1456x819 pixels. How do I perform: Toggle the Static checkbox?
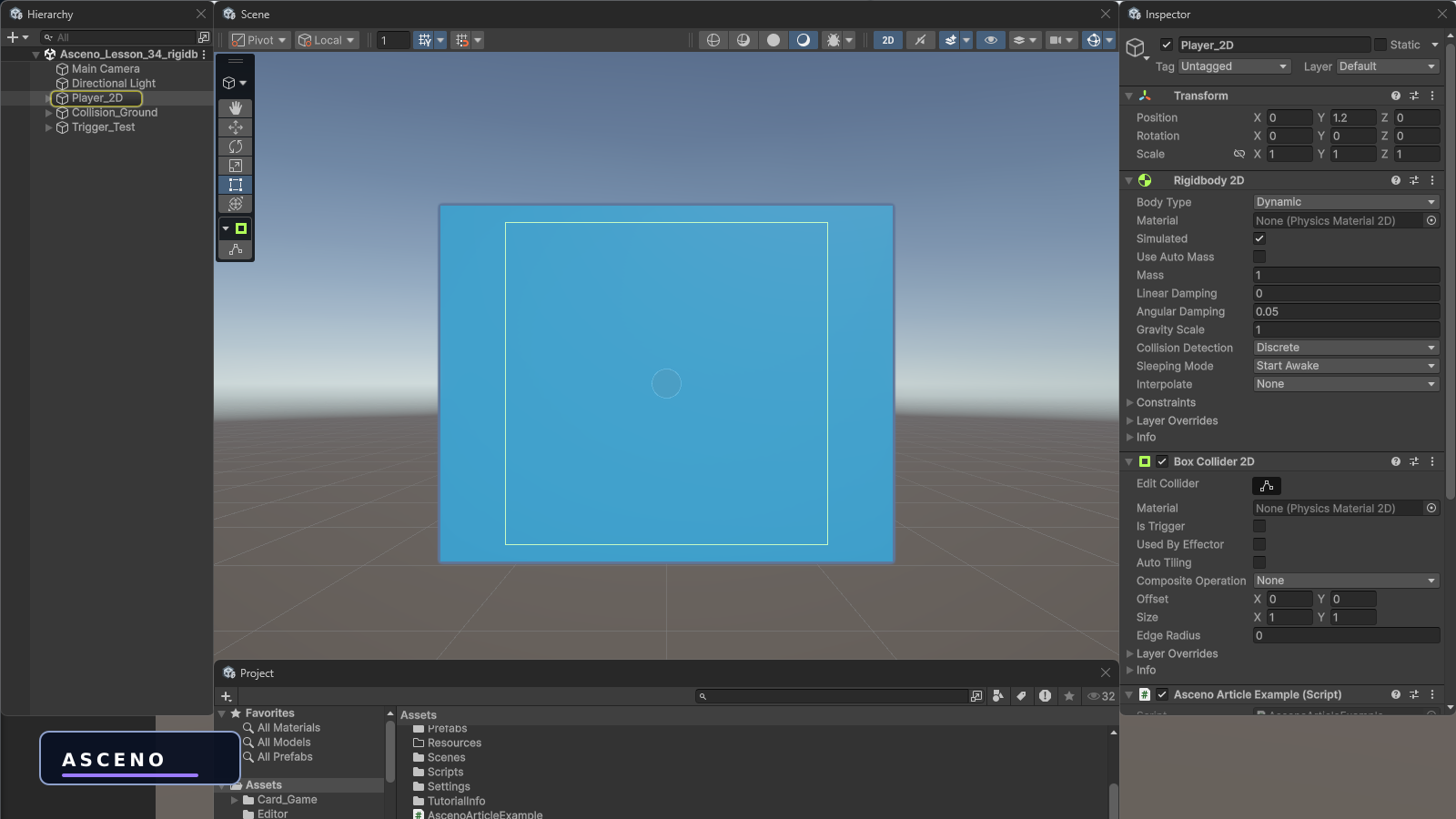click(1380, 45)
